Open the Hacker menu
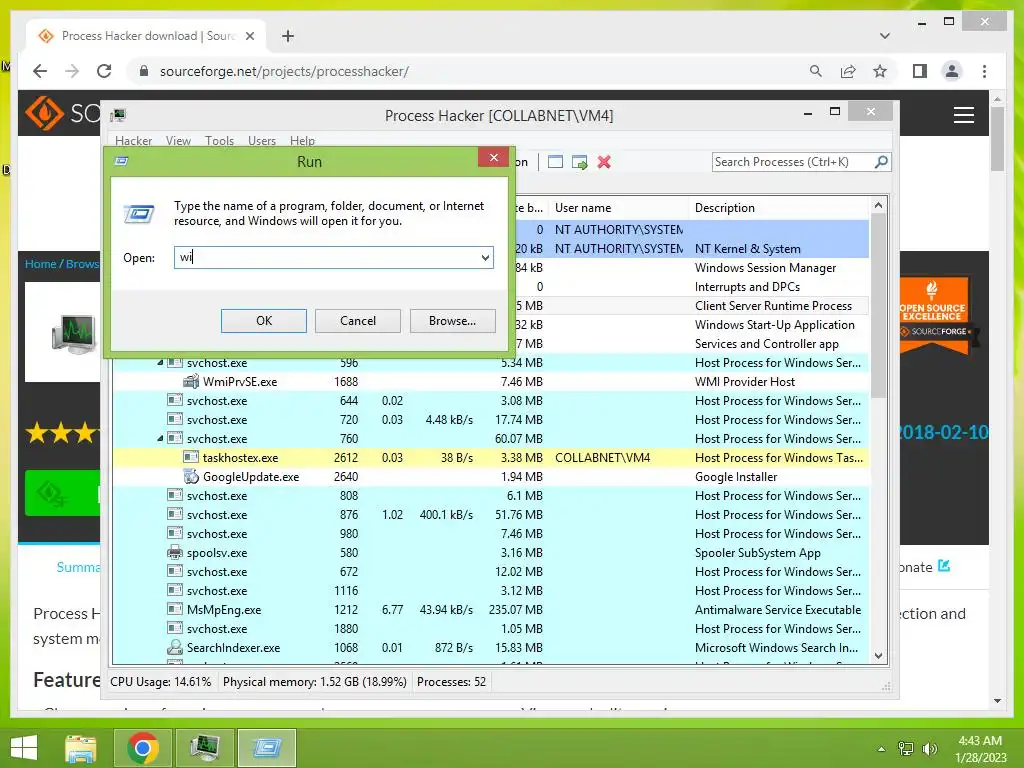This screenshot has width=1024, height=768. point(133,140)
